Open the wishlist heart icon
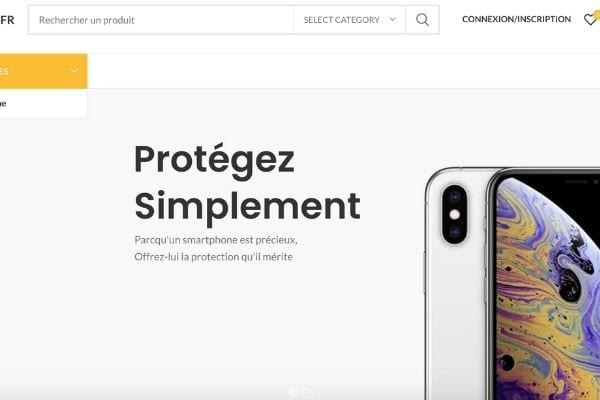Image resolution: width=600 pixels, height=400 pixels. tap(590, 20)
